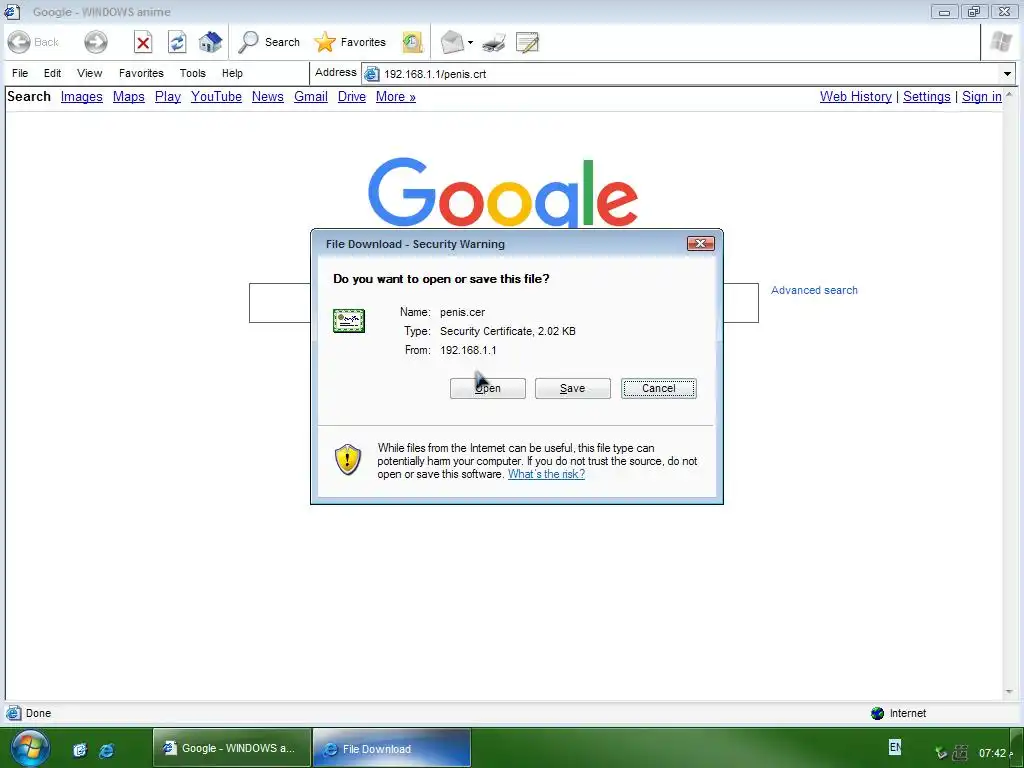
Task: Switch to Google - WINDOWS taskbar button
Action: [x=232, y=748]
